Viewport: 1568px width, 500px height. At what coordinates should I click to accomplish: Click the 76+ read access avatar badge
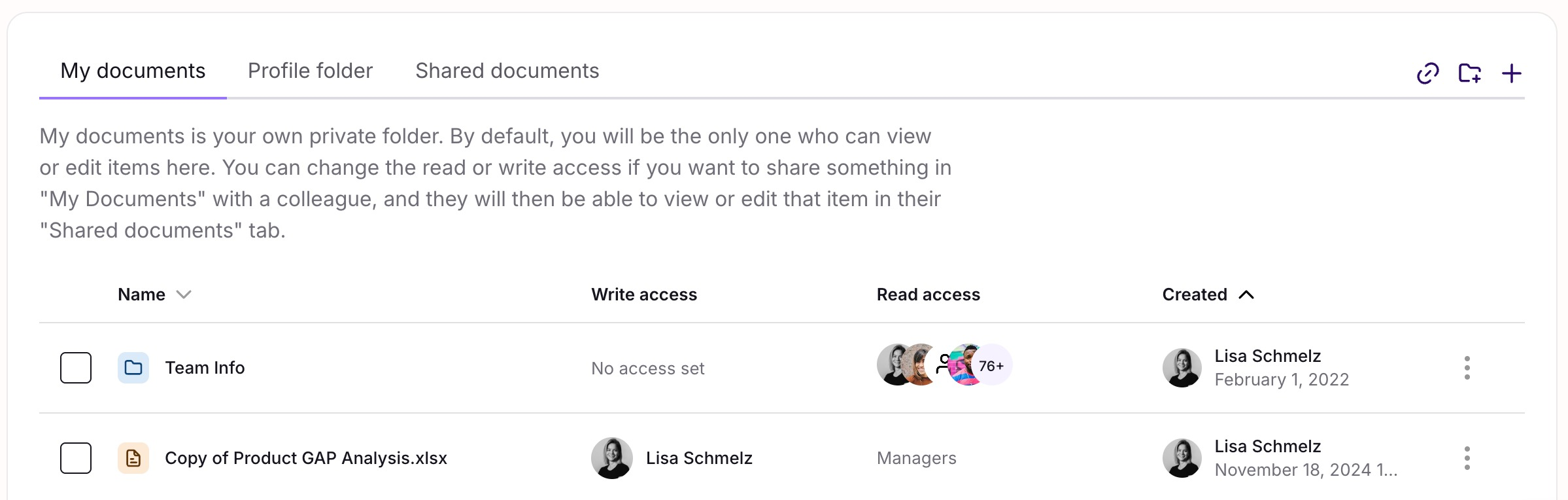click(991, 366)
